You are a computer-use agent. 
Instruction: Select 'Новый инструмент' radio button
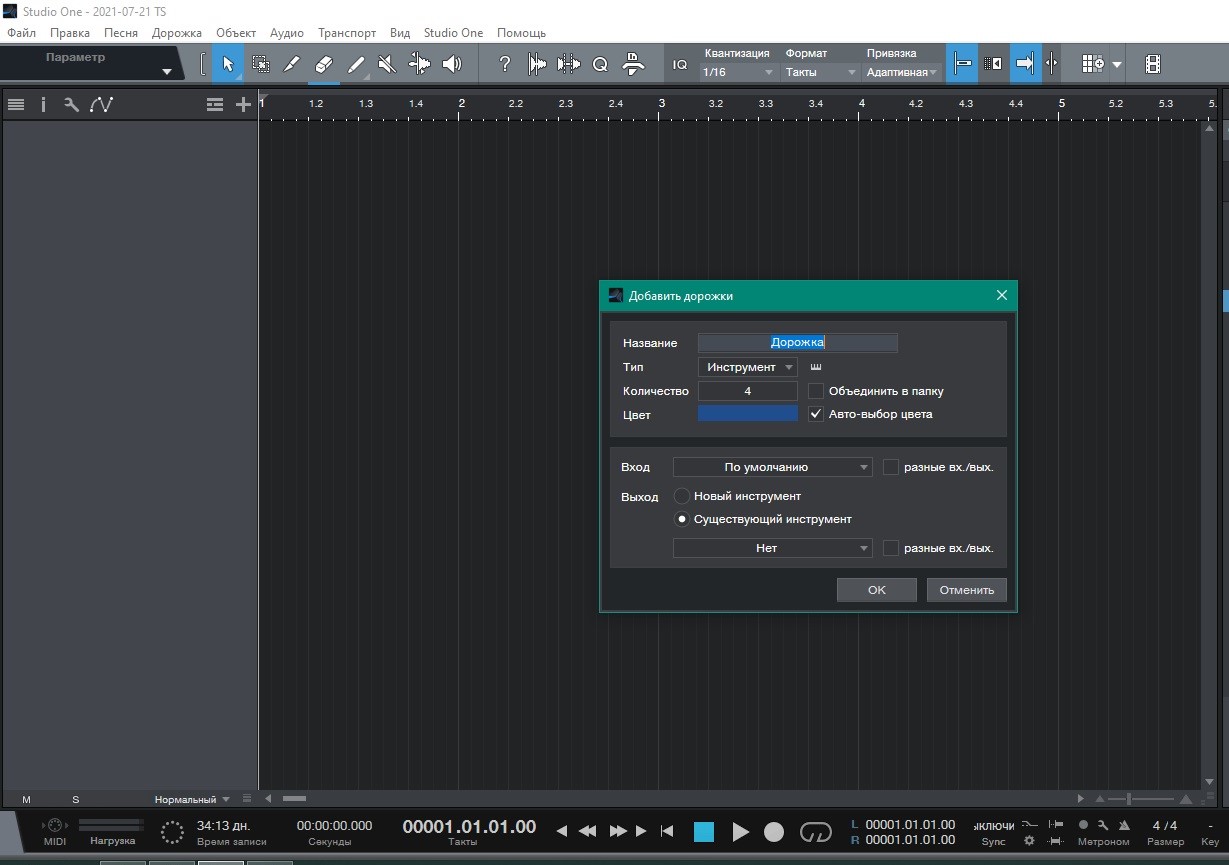click(x=682, y=496)
